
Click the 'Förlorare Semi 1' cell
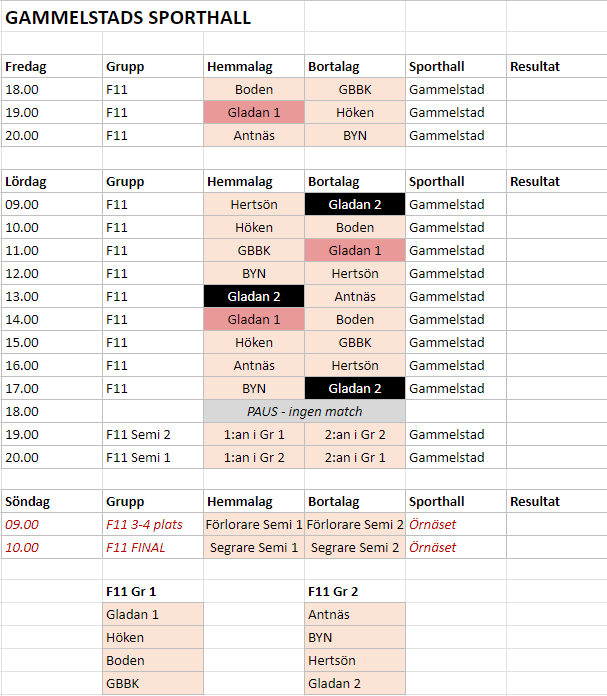[x=254, y=525]
